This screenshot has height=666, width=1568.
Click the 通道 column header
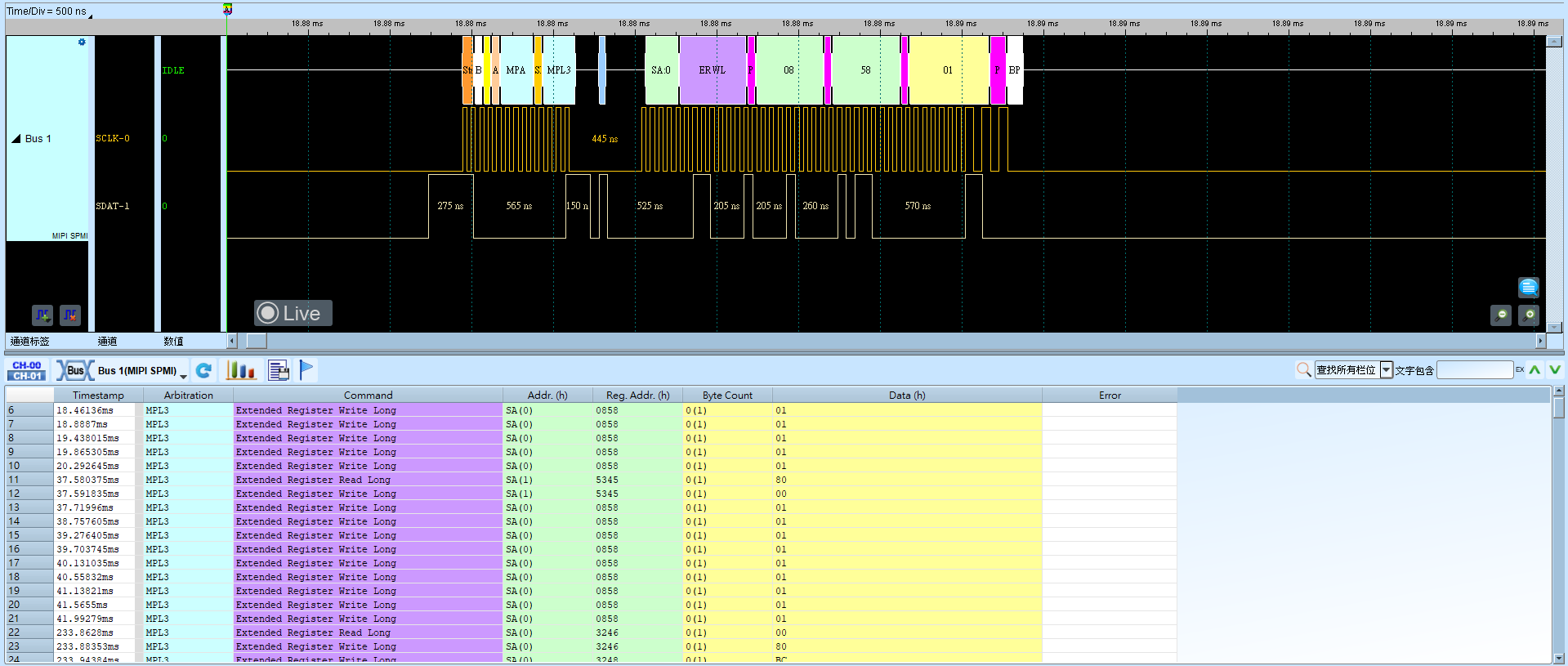pyautogui.click(x=107, y=341)
